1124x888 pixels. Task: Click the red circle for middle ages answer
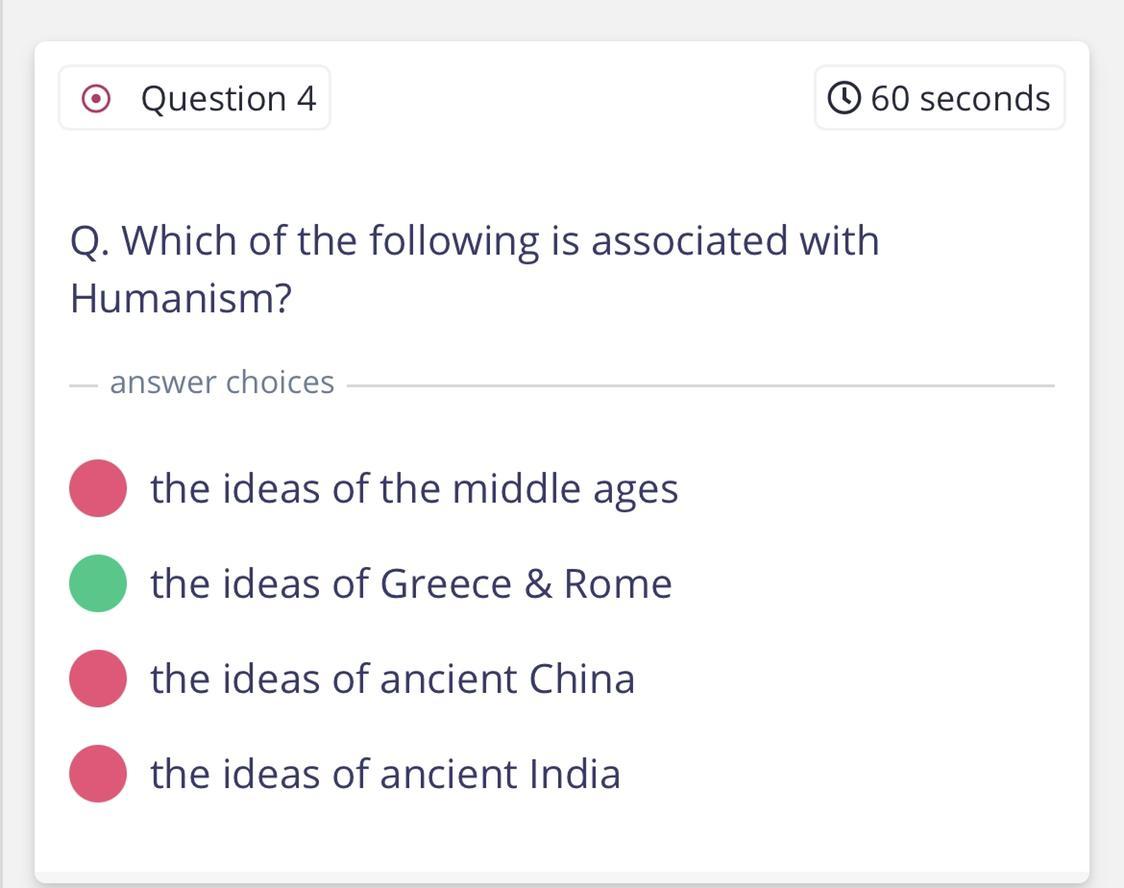click(x=98, y=488)
